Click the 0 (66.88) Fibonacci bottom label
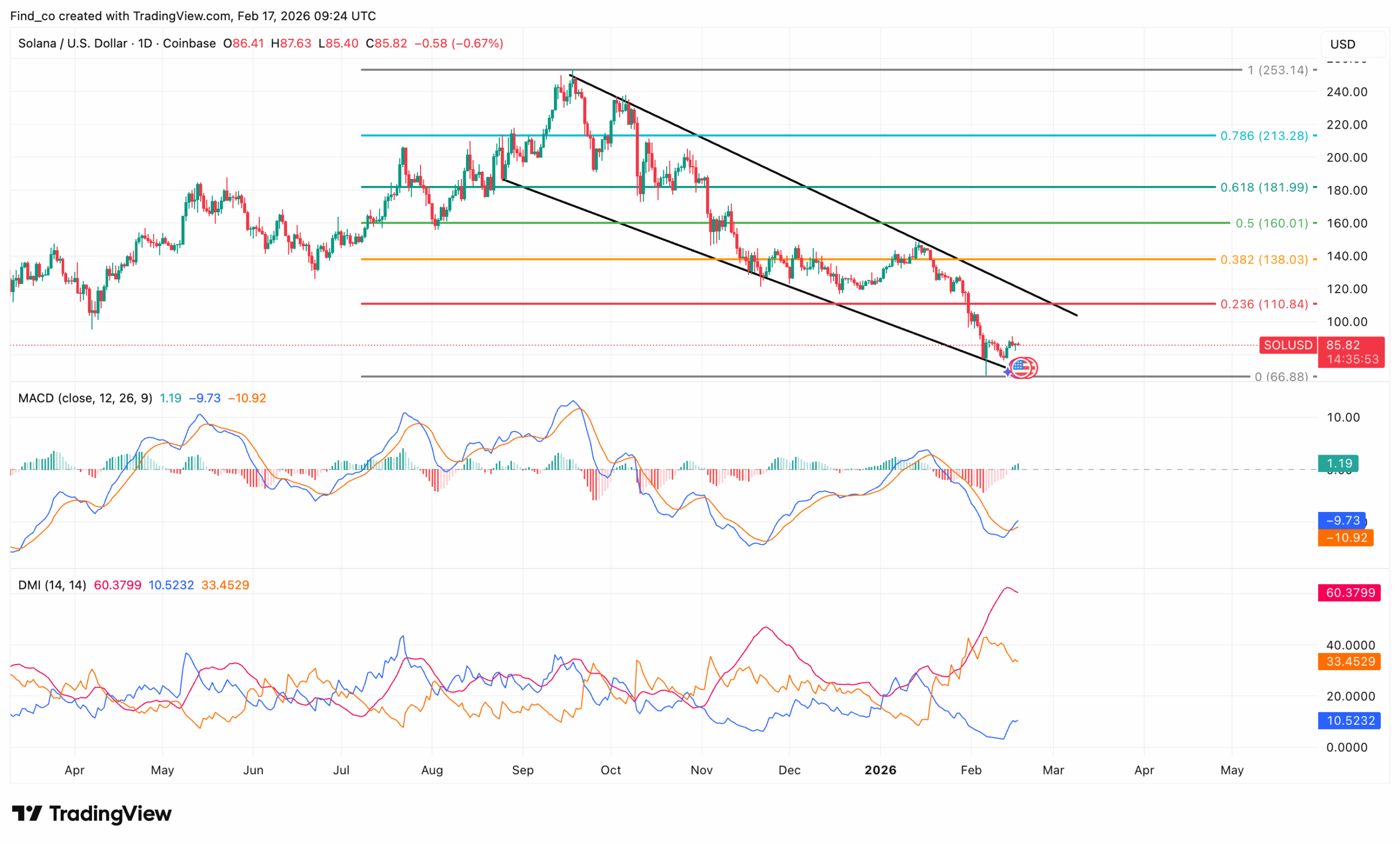Image resolution: width=1400 pixels, height=844 pixels. click(x=1281, y=377)
